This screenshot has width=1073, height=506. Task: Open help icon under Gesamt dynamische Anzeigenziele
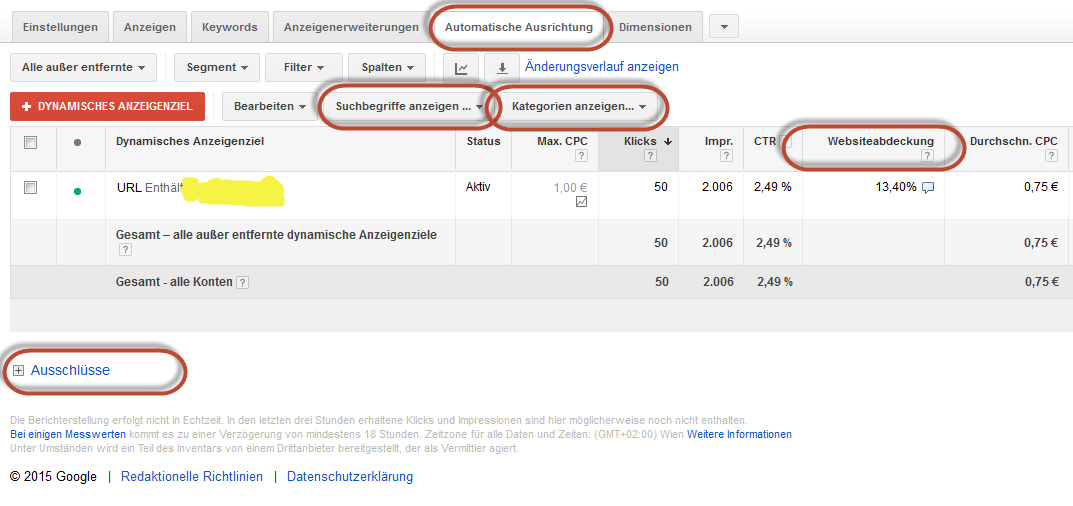point(125,250)
